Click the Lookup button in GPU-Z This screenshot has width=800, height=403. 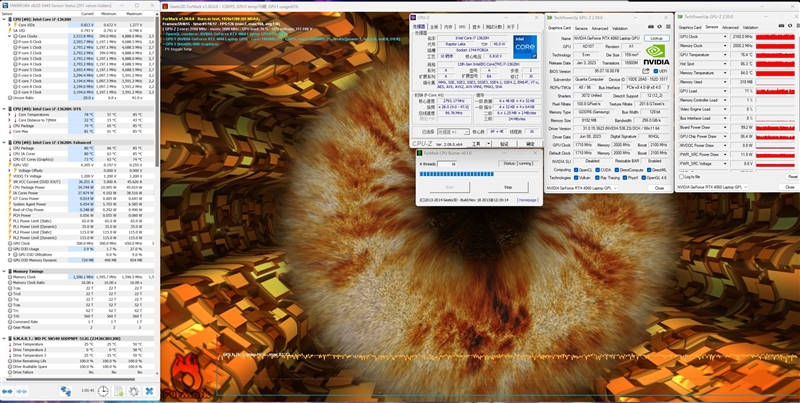tap(657, 38)
